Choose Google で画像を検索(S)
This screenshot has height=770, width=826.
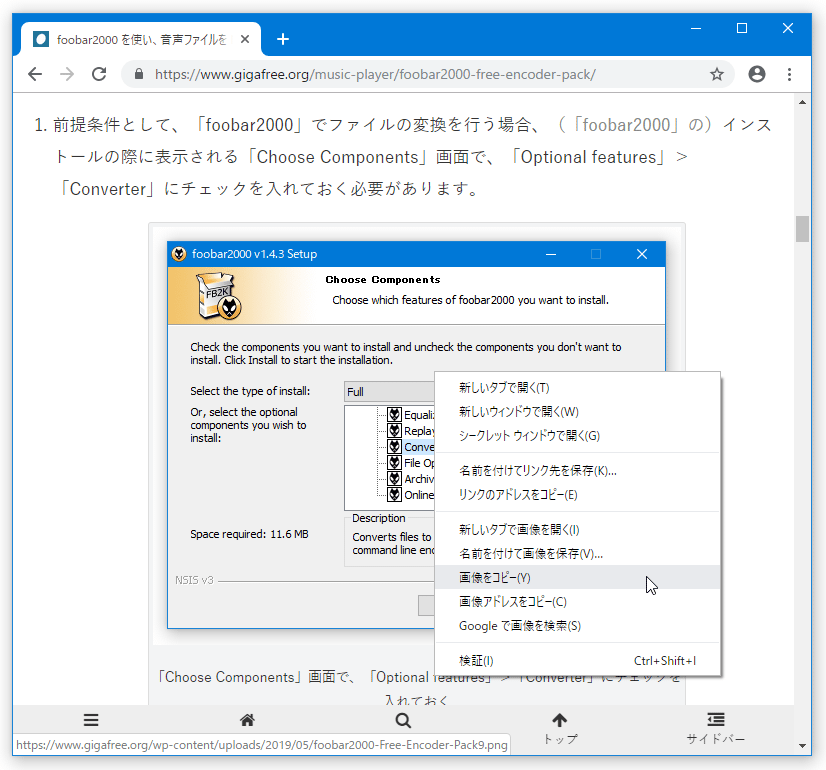point(577,626)
